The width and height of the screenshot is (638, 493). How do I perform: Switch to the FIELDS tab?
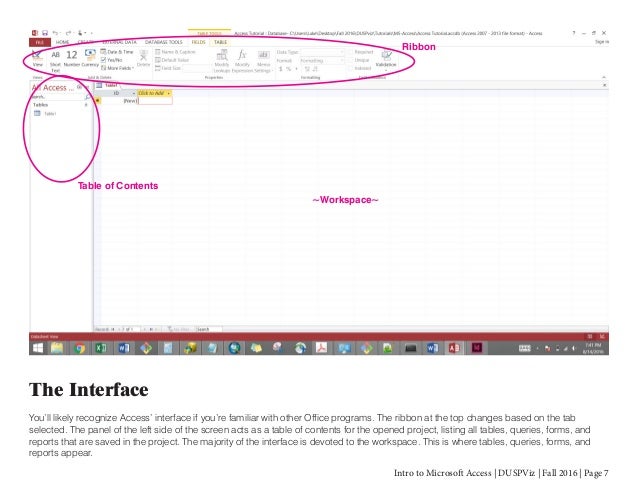click(x=199, y=42)
